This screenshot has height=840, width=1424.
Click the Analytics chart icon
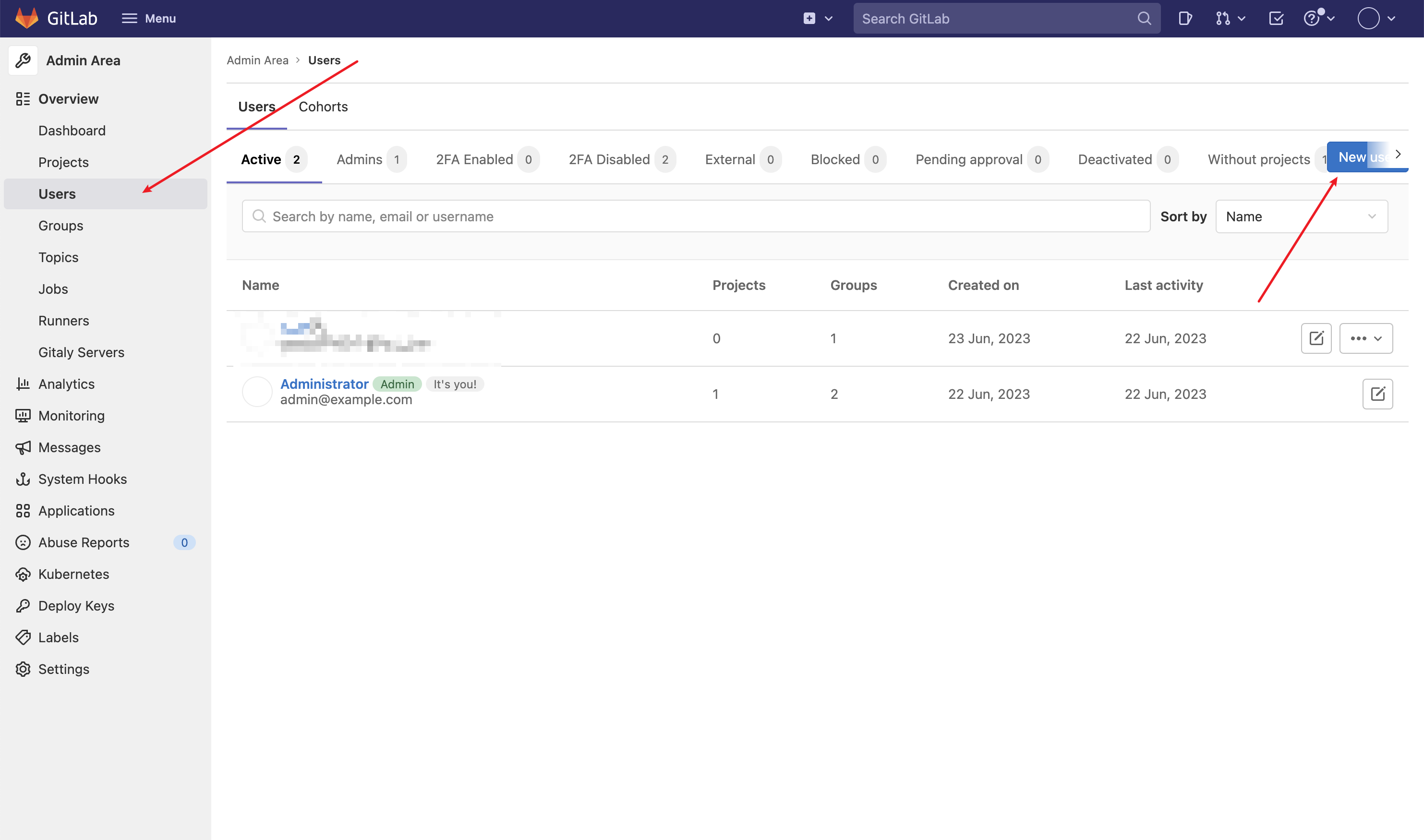[x=23, y=384]
